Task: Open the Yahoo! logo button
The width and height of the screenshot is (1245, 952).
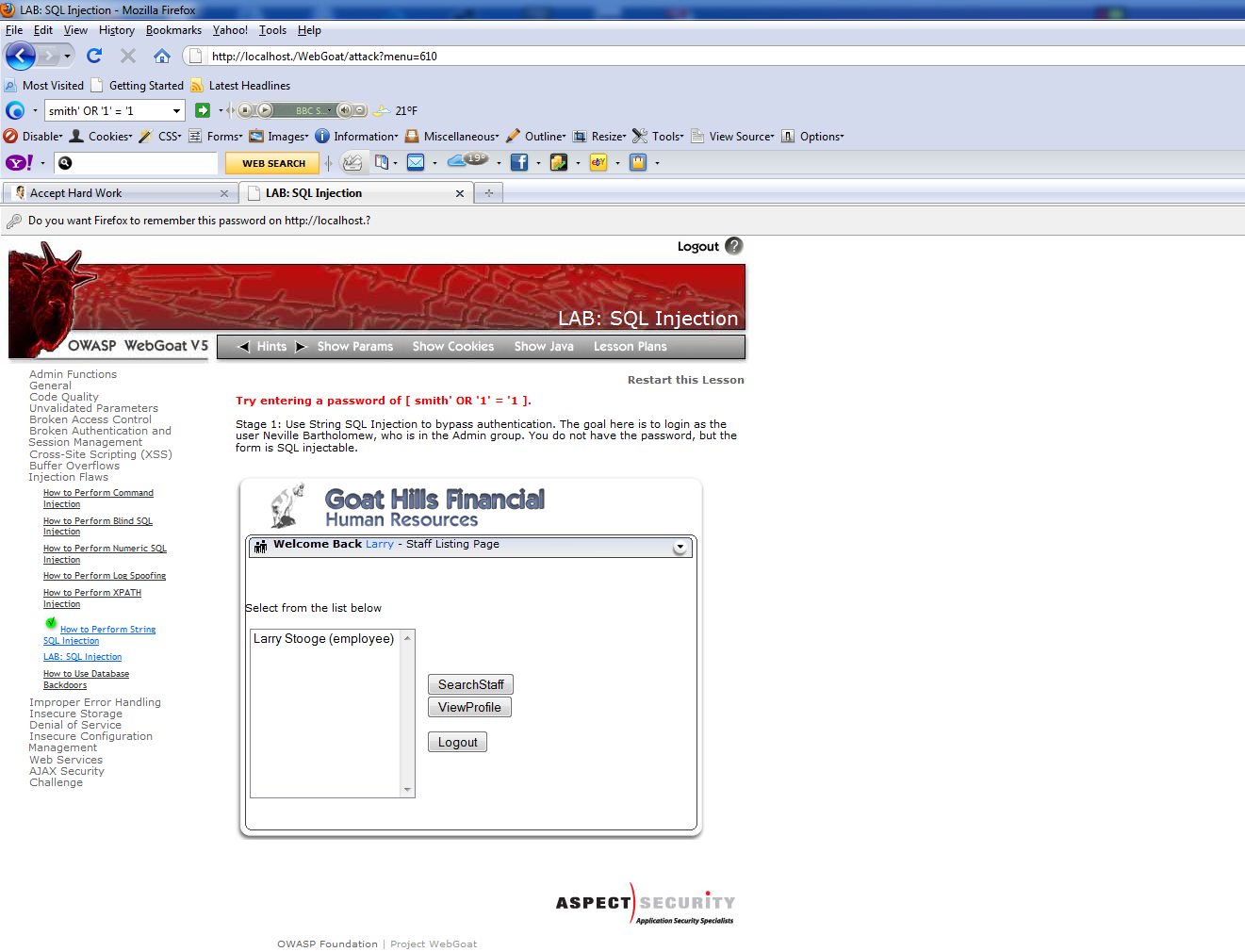Action: [20, 162]
